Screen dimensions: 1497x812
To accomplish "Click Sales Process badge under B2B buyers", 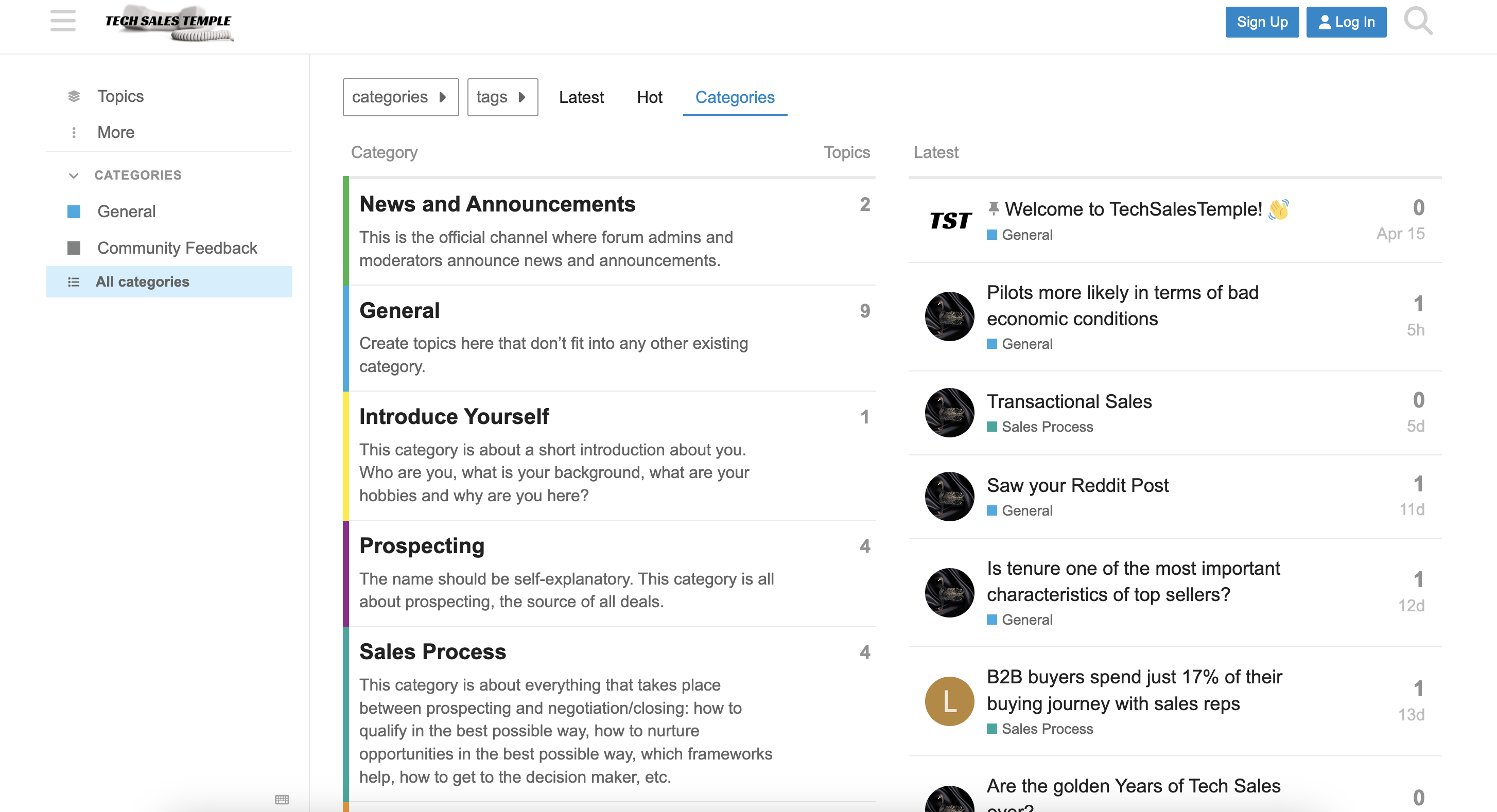I will [1040, 729].
